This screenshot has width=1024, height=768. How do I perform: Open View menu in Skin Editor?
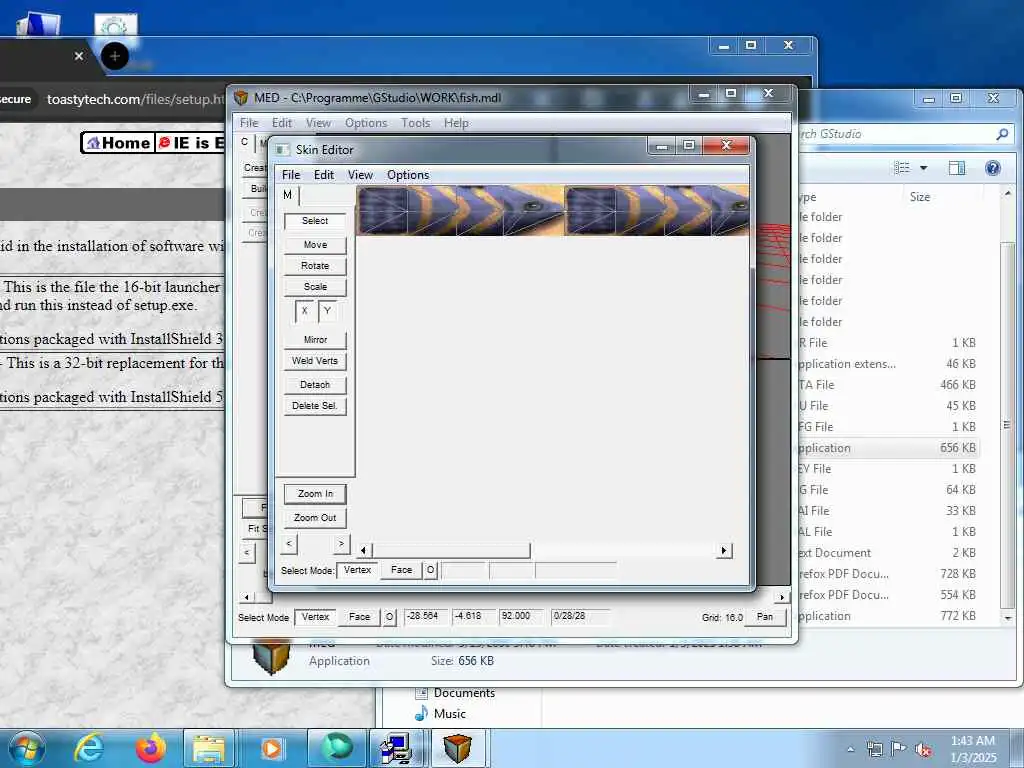coord(360,174)
